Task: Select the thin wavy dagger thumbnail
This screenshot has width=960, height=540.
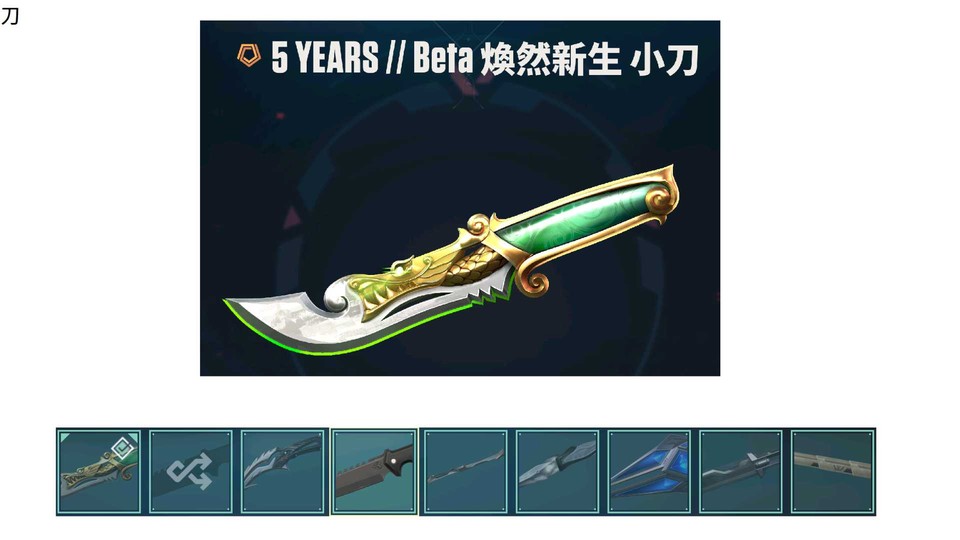Action: 465,471
